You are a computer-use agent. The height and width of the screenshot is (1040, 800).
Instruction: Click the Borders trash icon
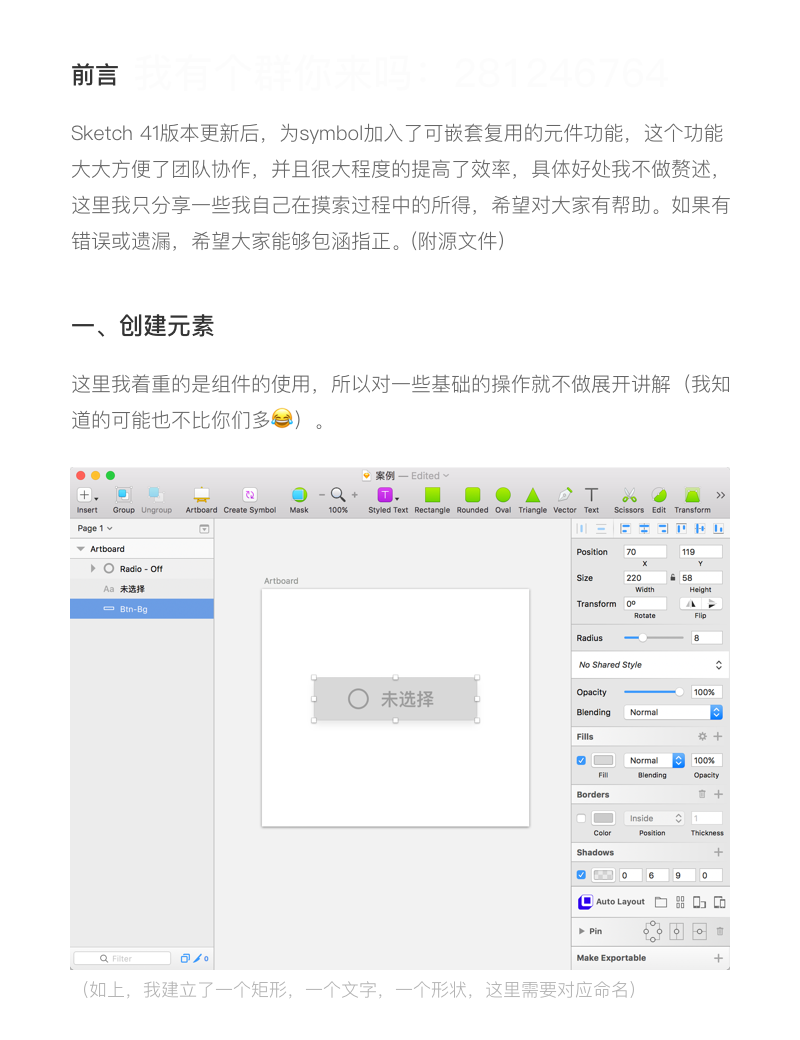coord(702,794)
